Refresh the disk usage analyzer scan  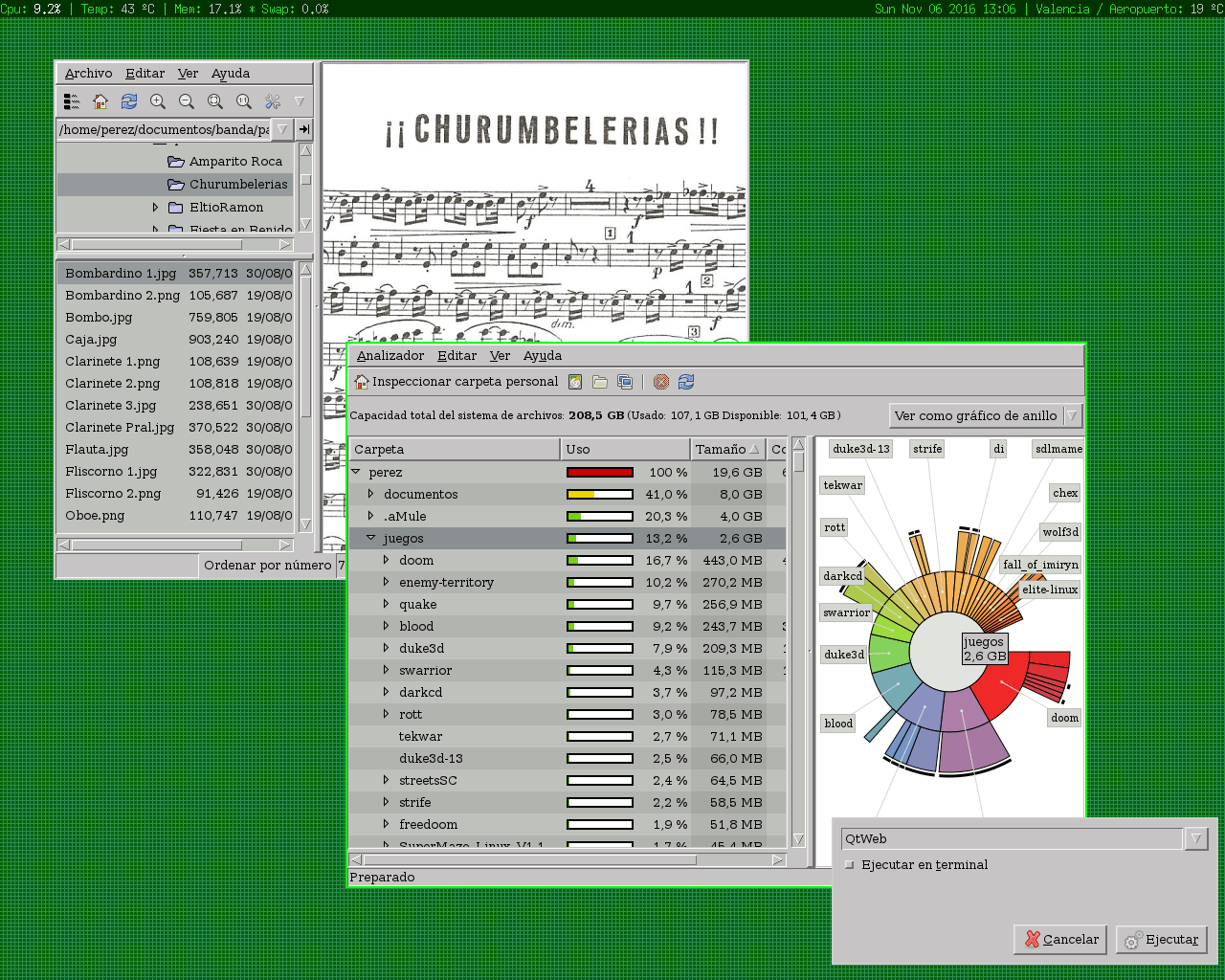click(x=686, y=382)
